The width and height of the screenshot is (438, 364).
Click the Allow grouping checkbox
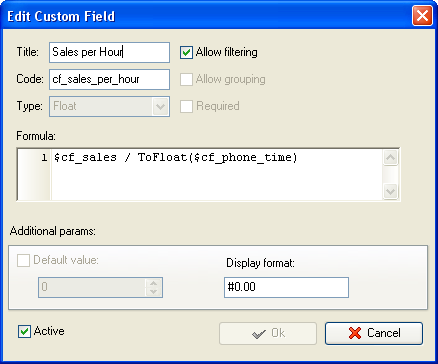(186, 80)
